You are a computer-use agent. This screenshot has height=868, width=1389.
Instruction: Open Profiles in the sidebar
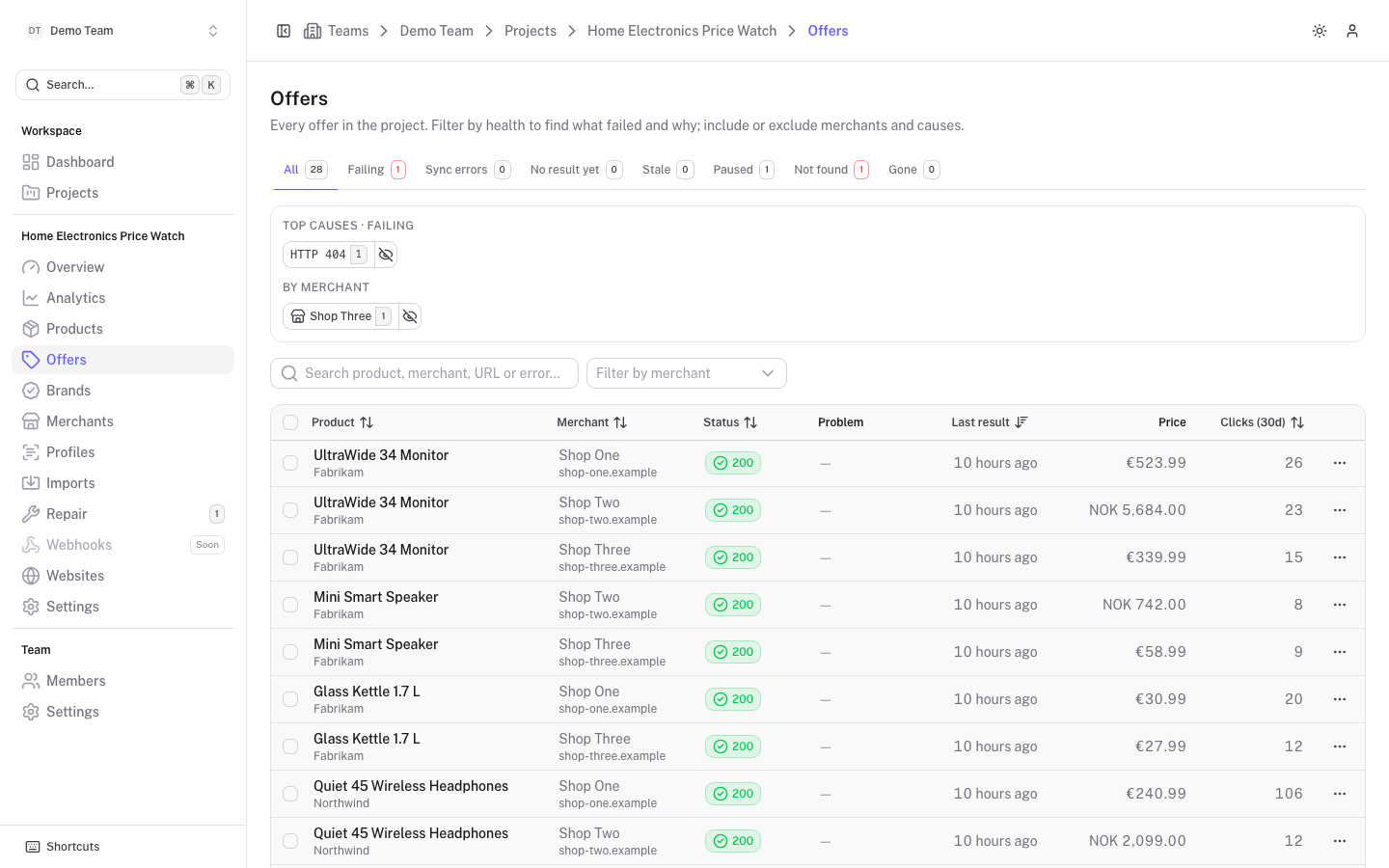(123, 452)
